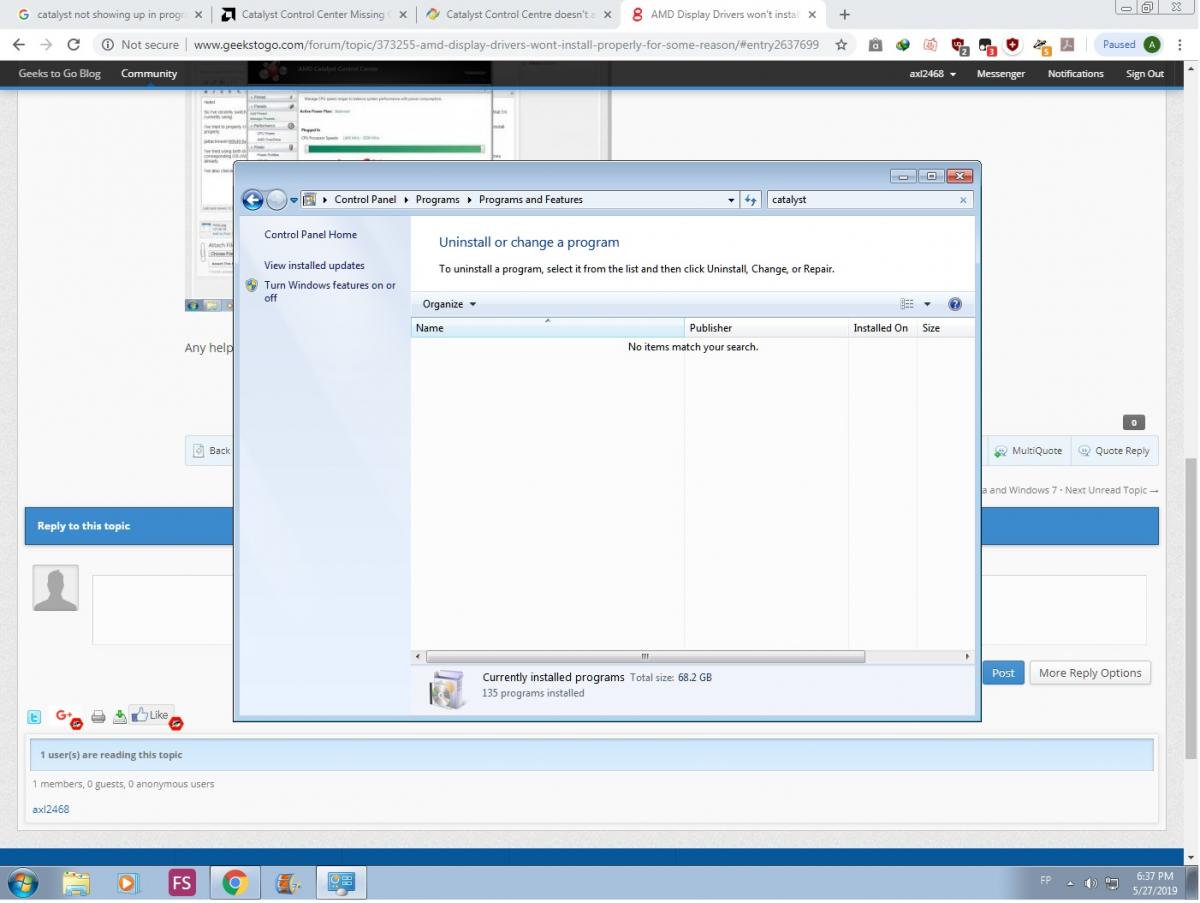Open Control Panel Home link
Image resolution: width=1200 pixels, height=903 pixels.
pos(310,235)
